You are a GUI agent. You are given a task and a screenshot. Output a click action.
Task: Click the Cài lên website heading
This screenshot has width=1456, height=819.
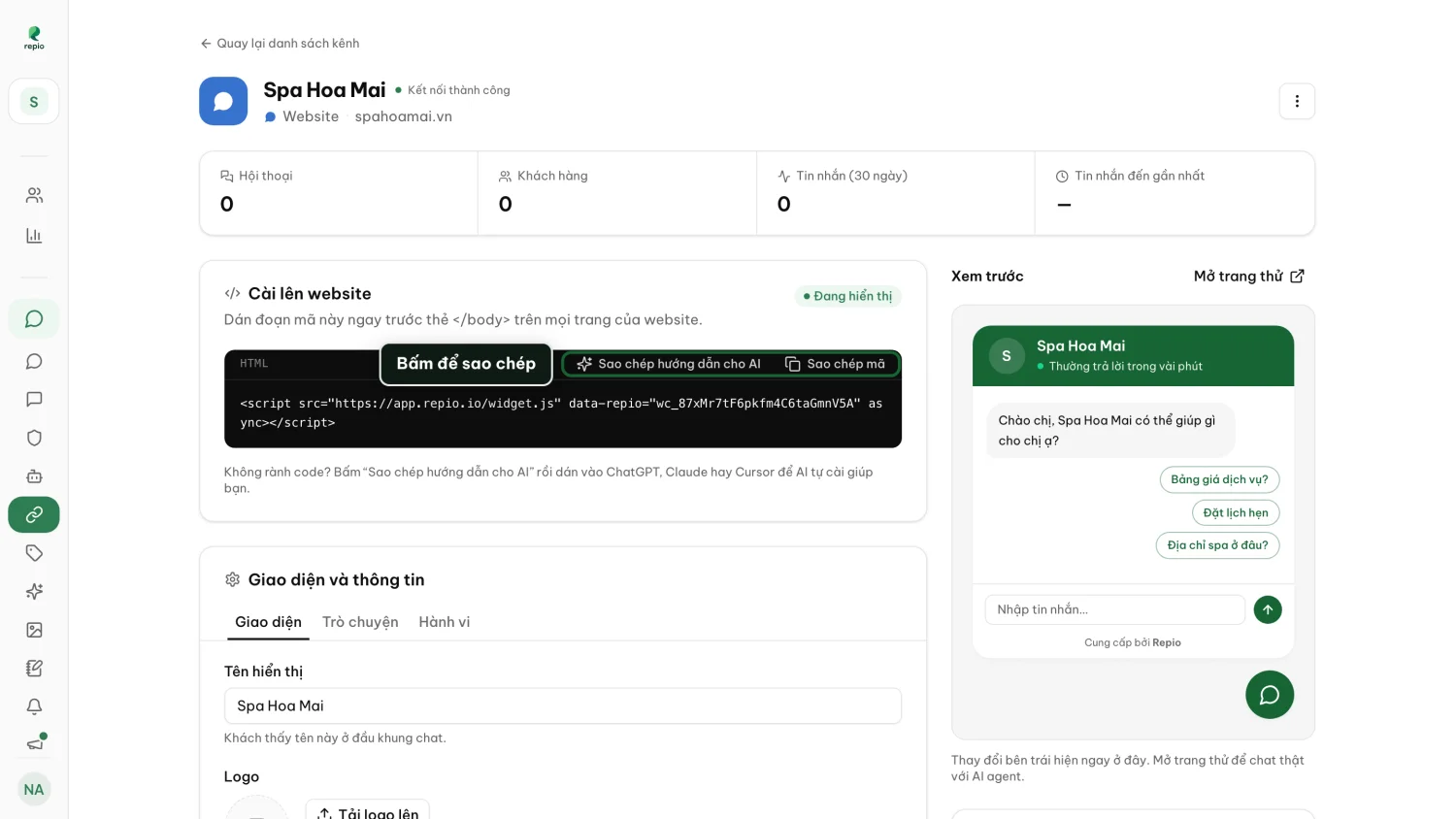[310, 293]
